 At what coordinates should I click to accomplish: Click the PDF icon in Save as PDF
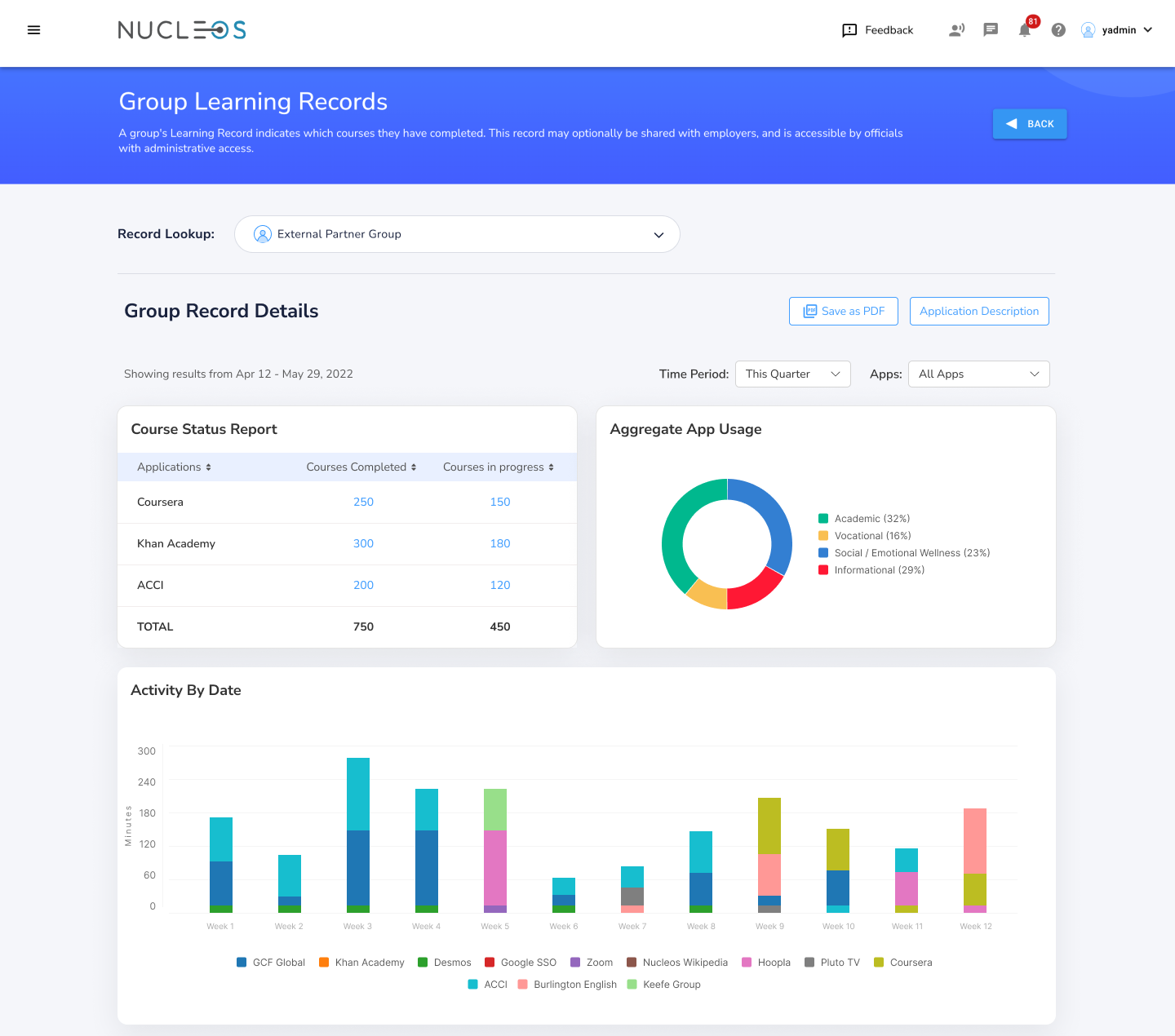coord(810,311)
